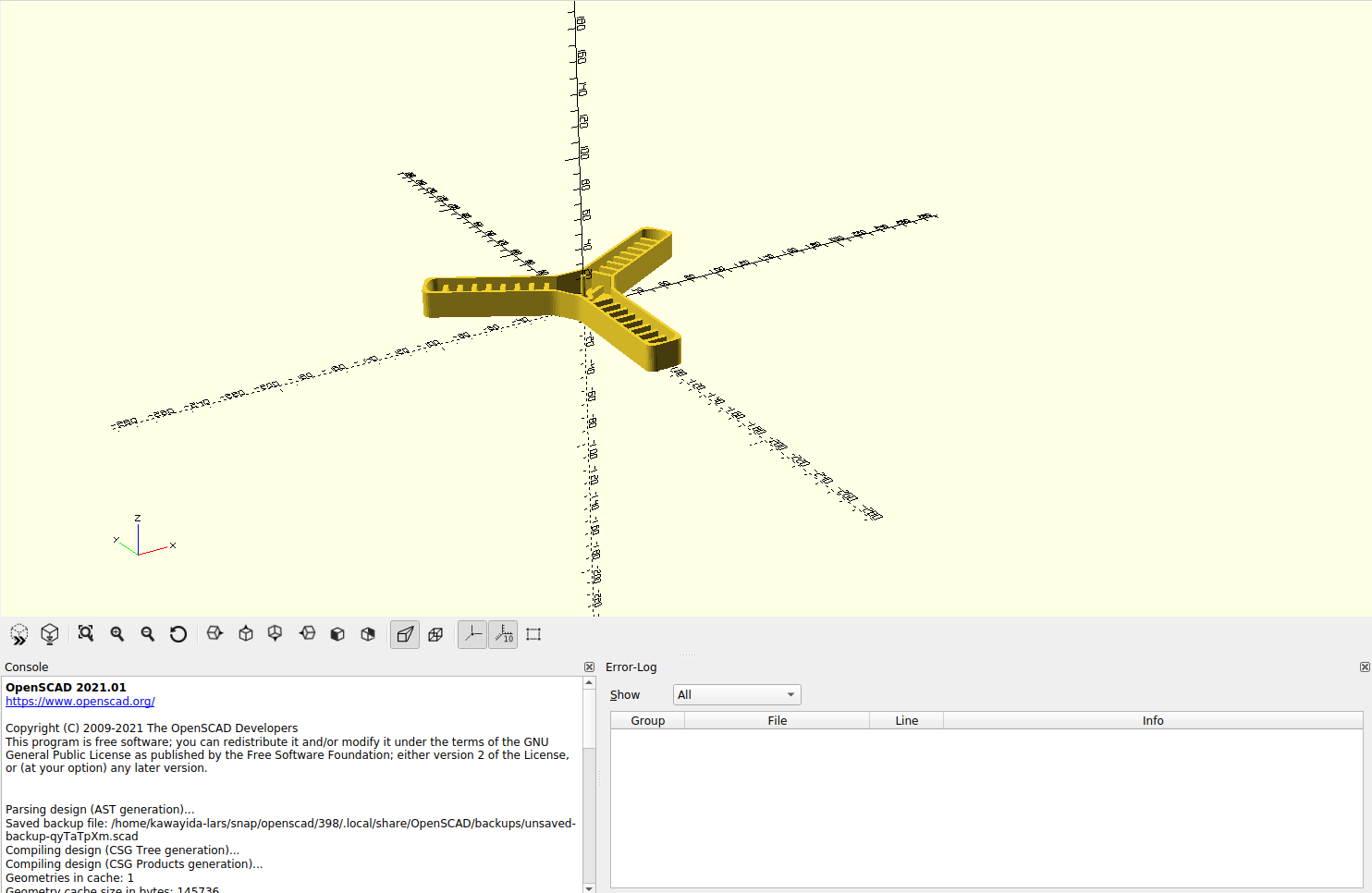The image size is (1372, 893).
Task: Click the Preview icon in the toolbar
Action: (x=19, y=634)
